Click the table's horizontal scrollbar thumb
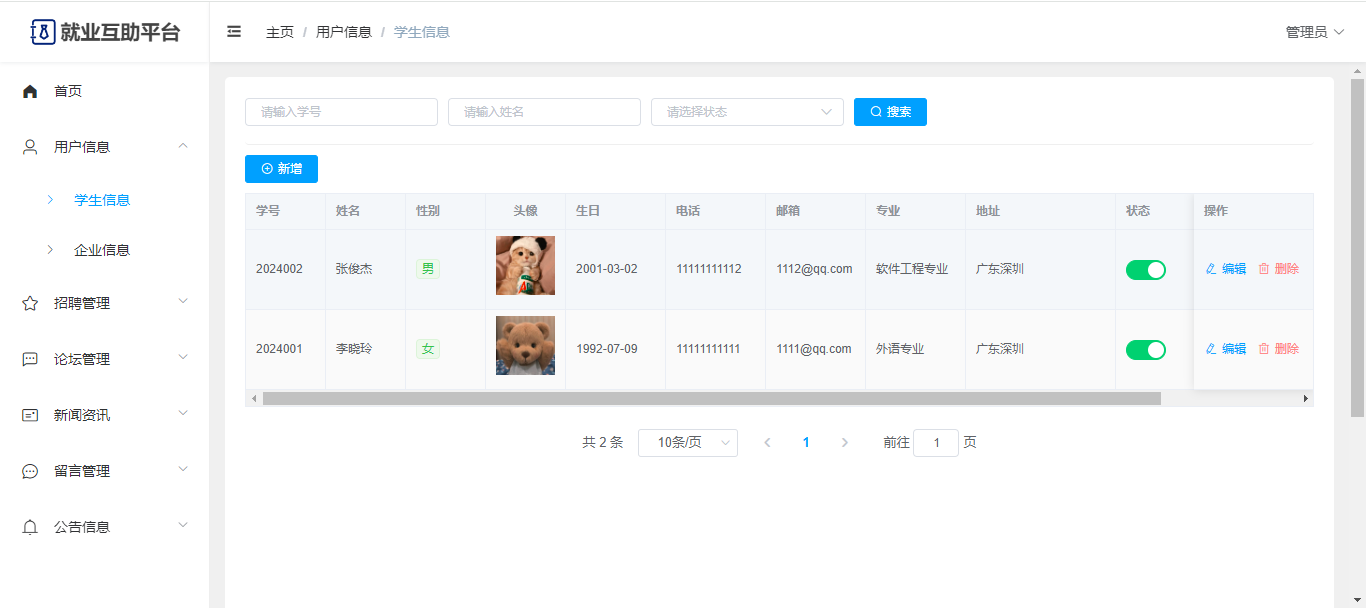The image size is (1366, 608). point(711,398)
